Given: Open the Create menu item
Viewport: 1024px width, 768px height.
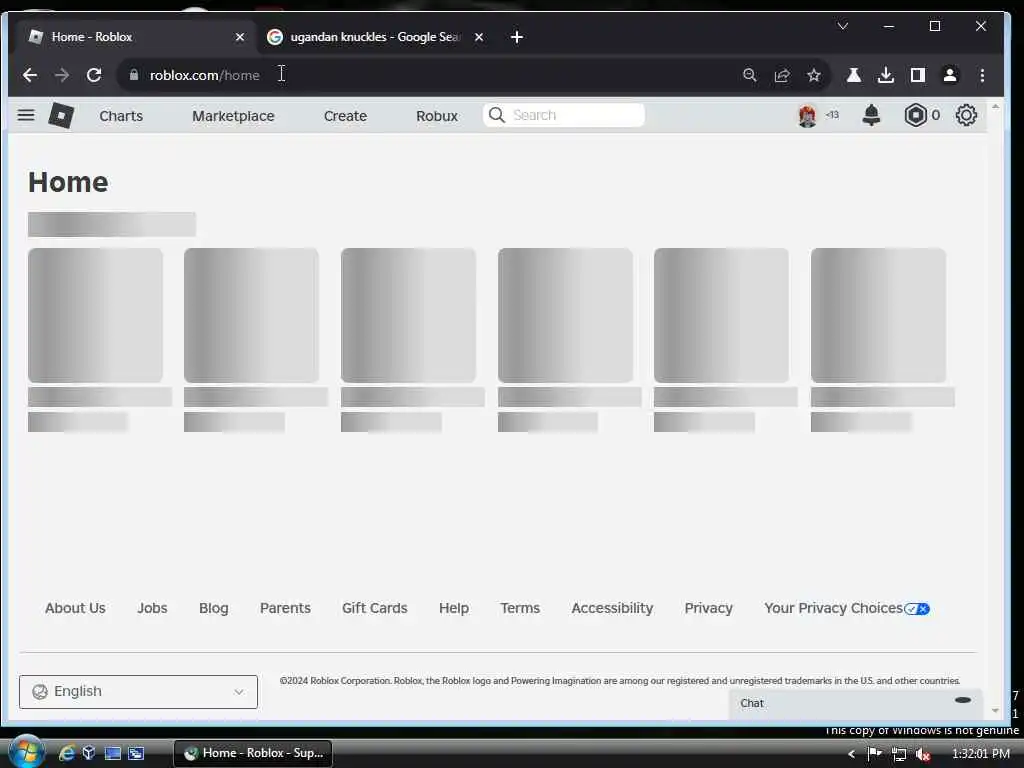Looking at the screenshot, I should pyautogui.click(x=345, y=116).
